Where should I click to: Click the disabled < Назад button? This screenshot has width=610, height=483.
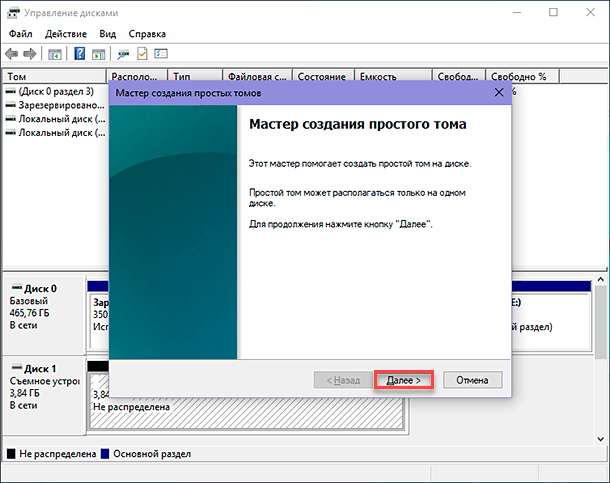[x=343, y=380]
